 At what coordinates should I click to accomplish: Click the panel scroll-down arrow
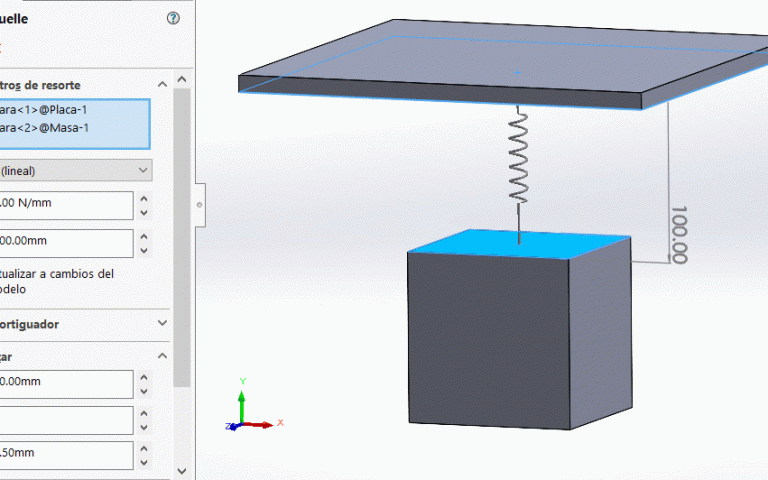coord(182,471)
